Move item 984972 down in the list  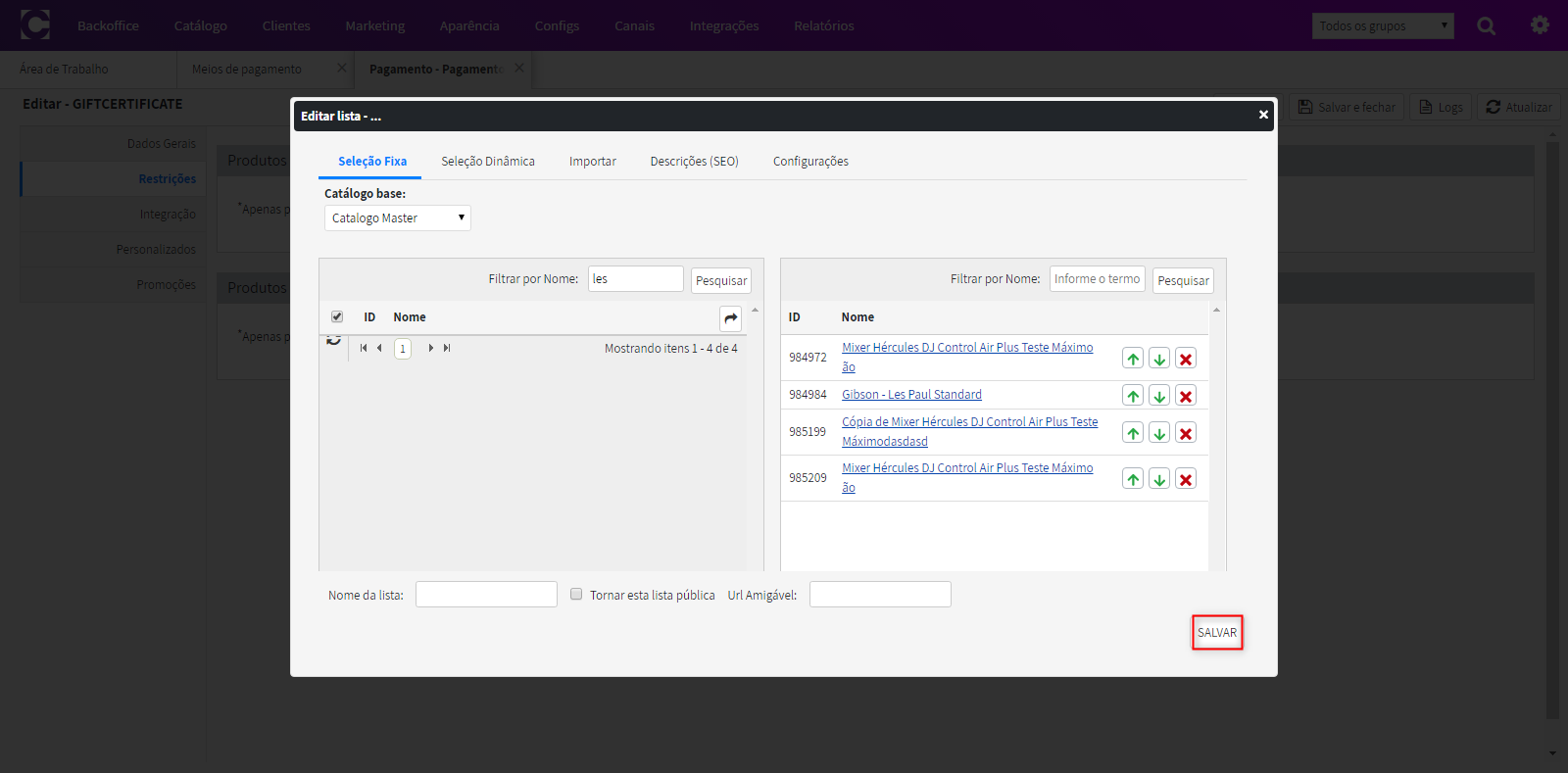(1159, 359)
